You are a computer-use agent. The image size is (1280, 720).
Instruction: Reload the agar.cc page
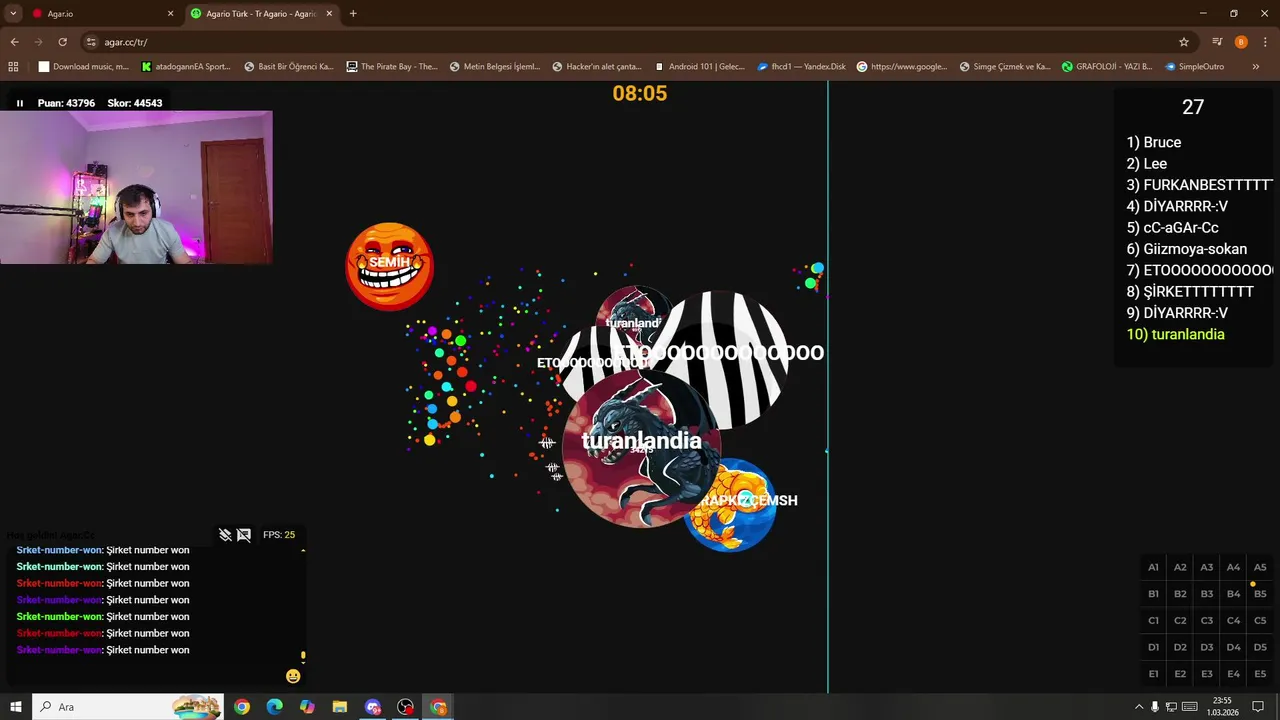(62, 42)
